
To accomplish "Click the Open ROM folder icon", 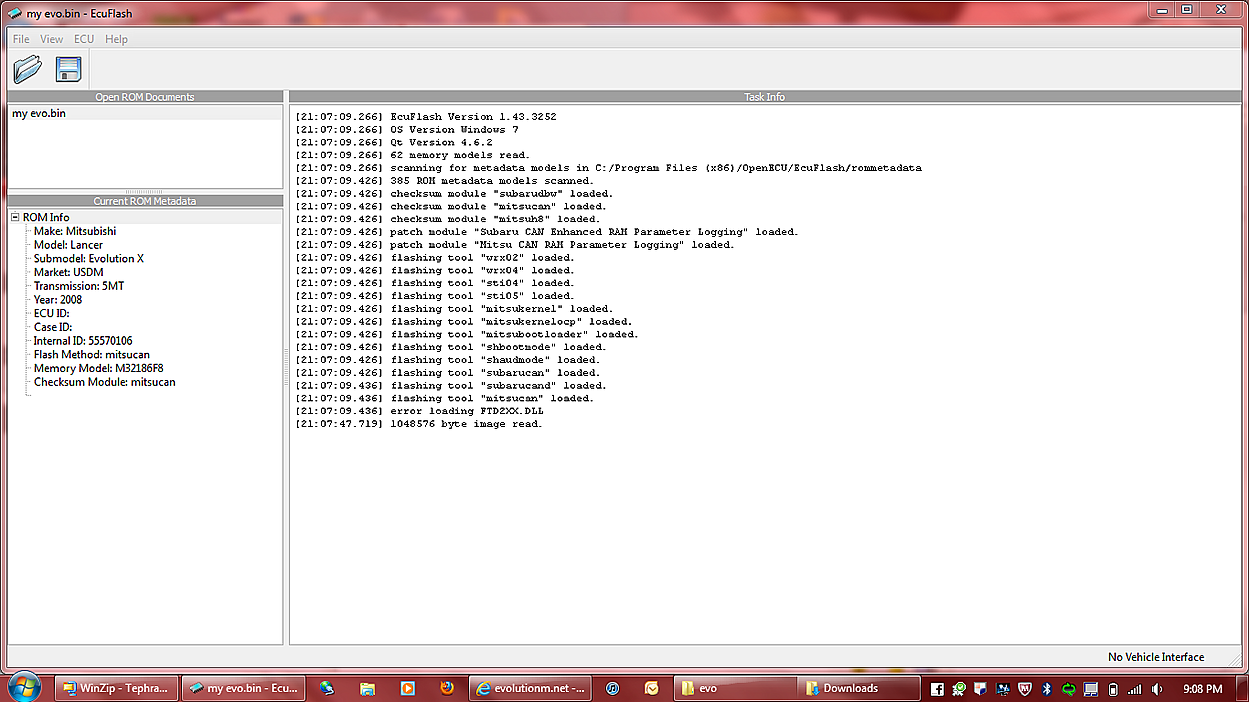I will click(28, 69).
